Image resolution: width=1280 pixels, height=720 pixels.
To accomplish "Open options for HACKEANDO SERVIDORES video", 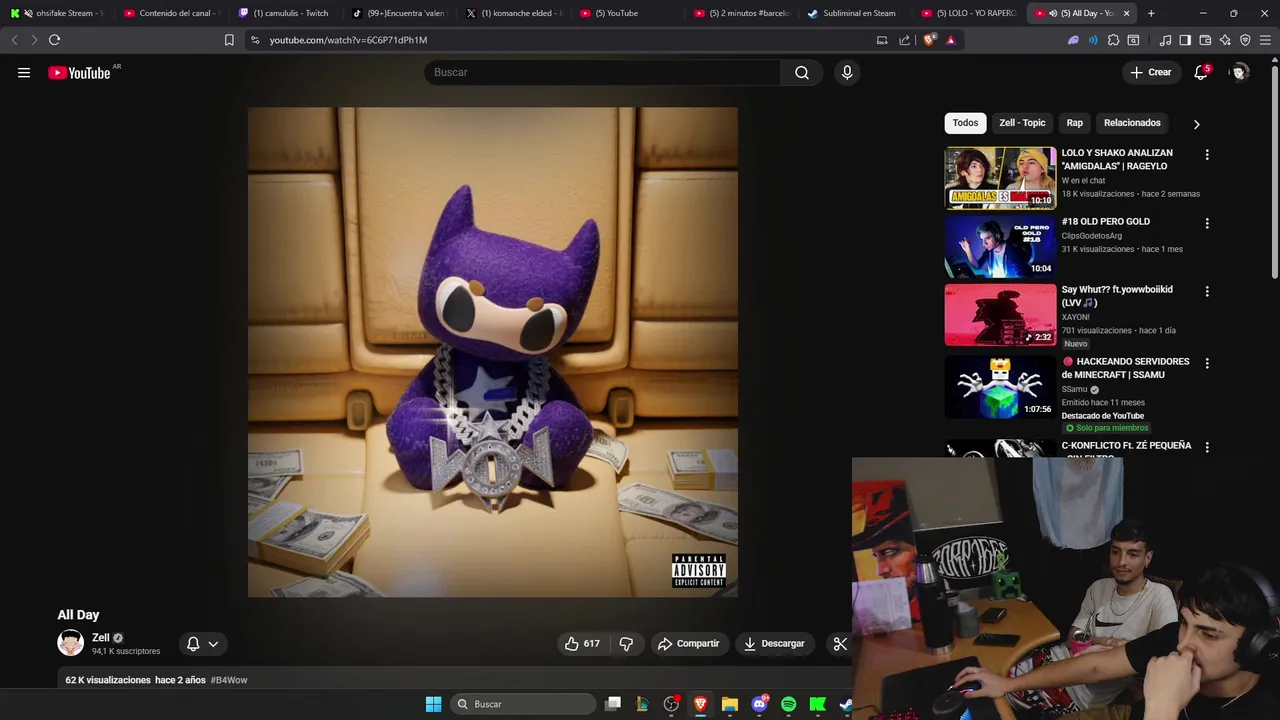I will tap(1207, 363).
